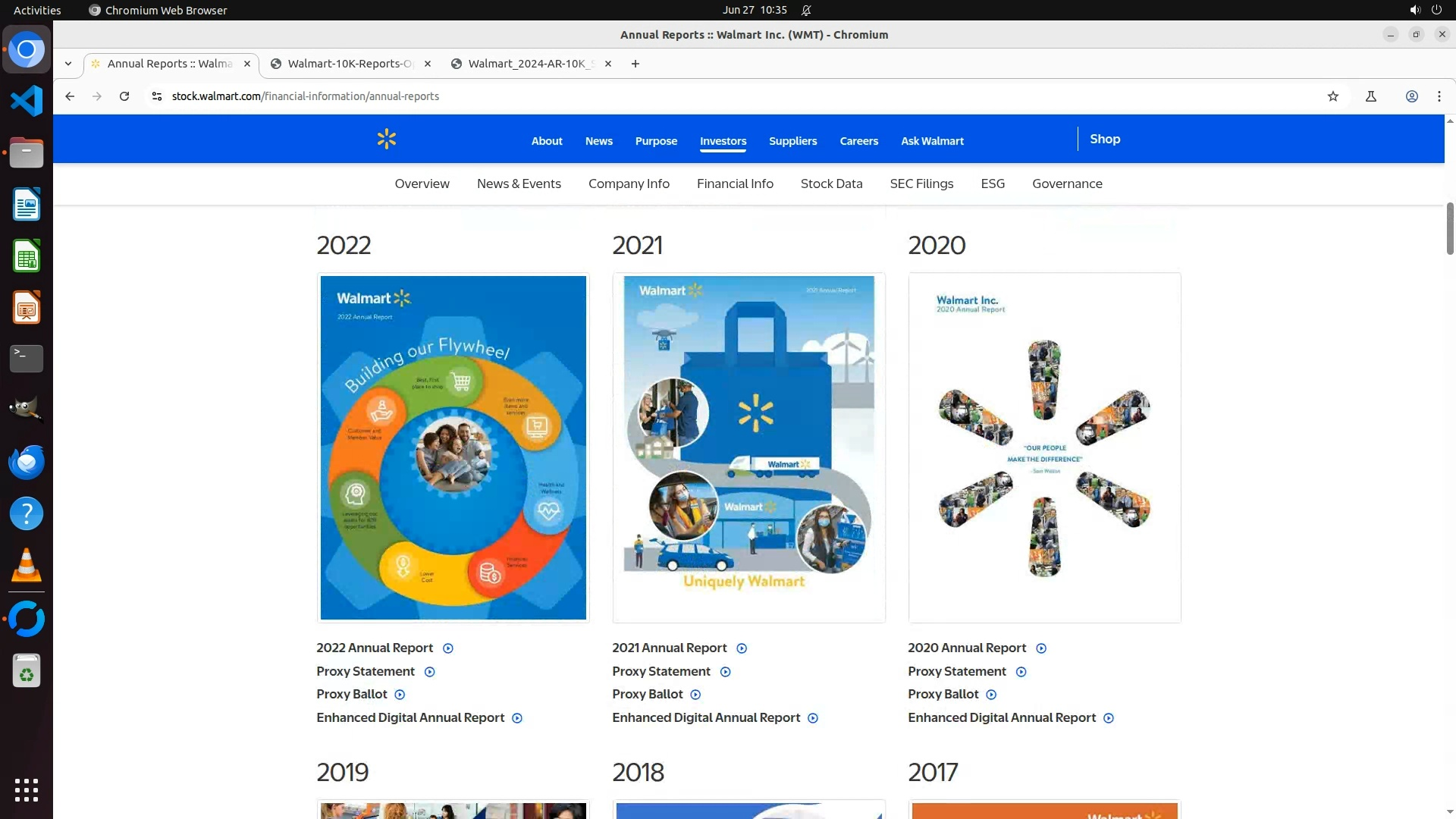Click the Walmart spark logo
The image size is (1456, 819).
click(x=386, y=140)
